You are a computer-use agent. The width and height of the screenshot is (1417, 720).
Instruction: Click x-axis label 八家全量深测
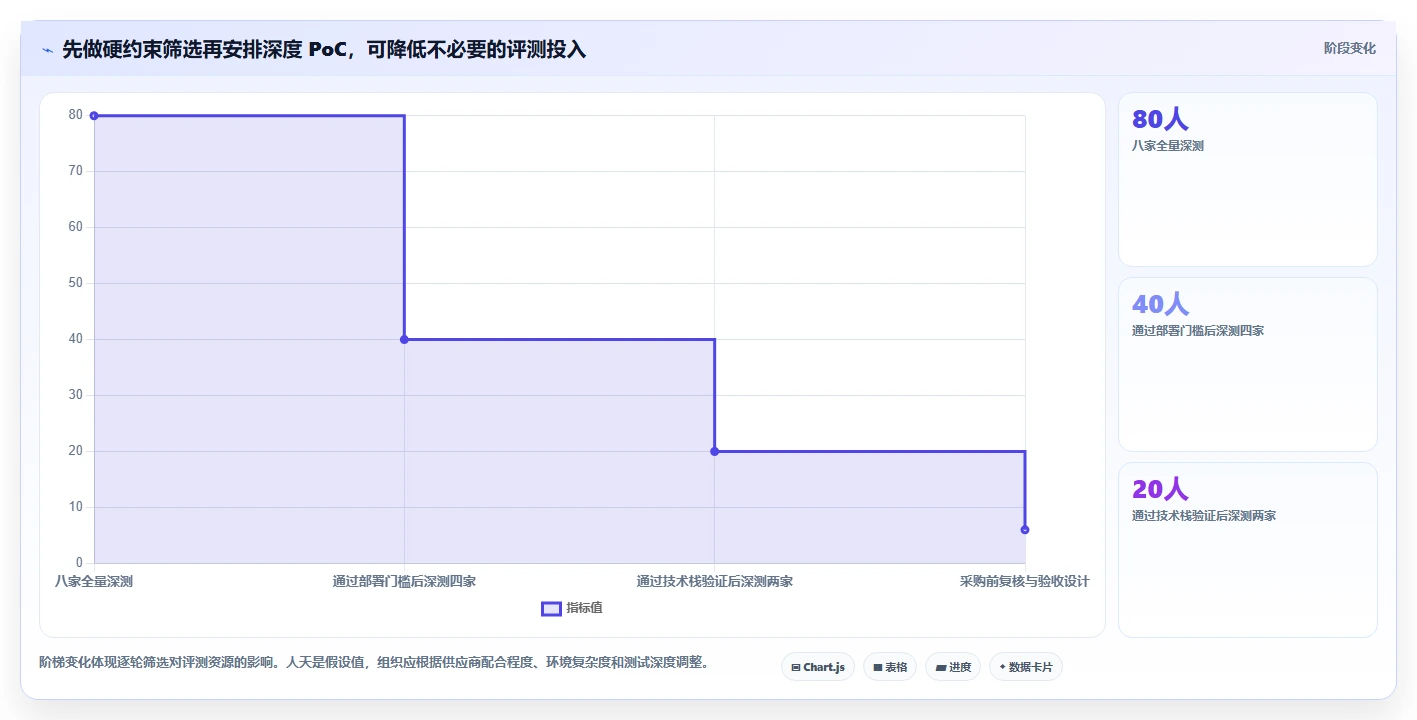point(94,581)
